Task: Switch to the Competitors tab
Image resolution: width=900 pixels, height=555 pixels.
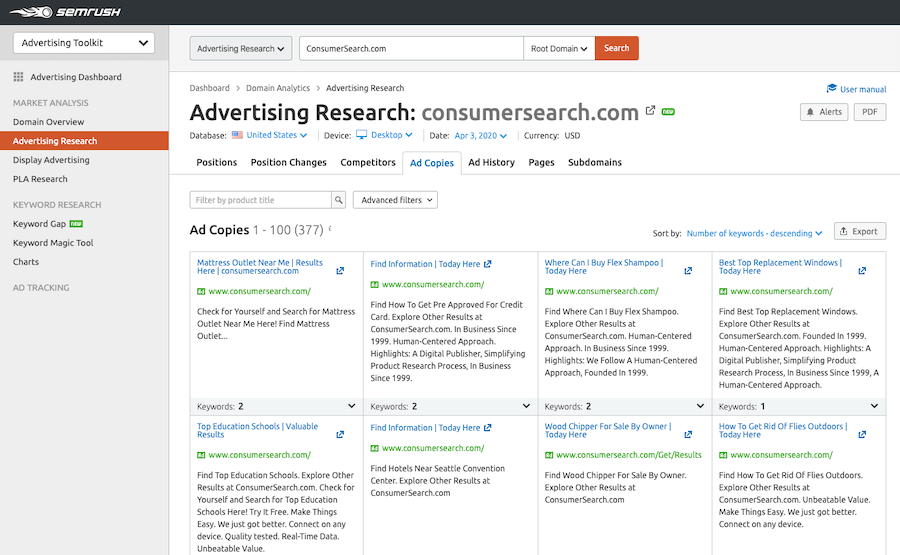Action: pyautogui.click(x=368, y=162)
